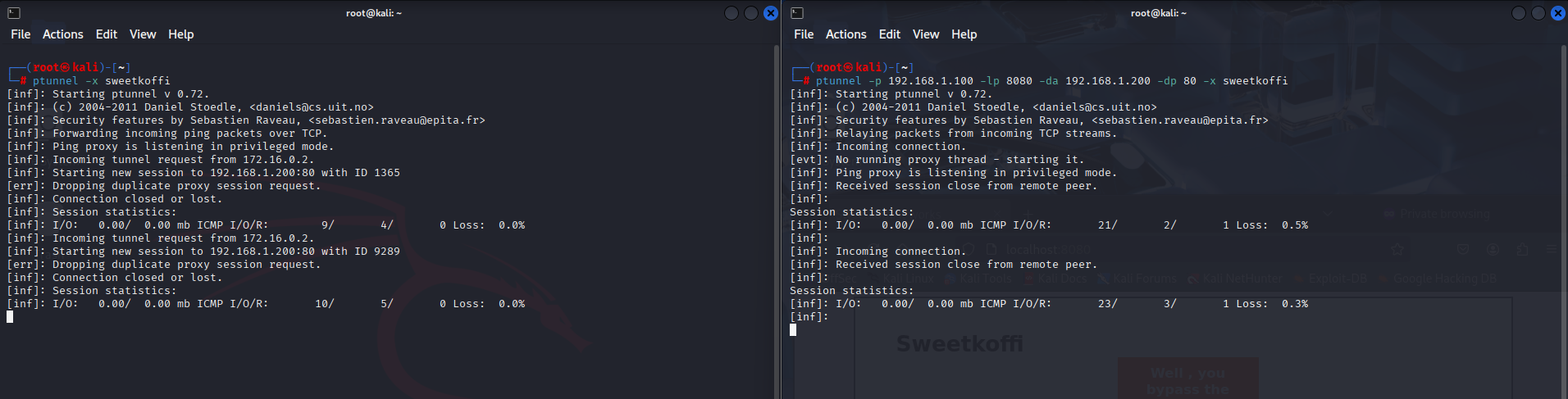Maximize the right terminal window
The image size is (1568, 399).
point(1538,13)
